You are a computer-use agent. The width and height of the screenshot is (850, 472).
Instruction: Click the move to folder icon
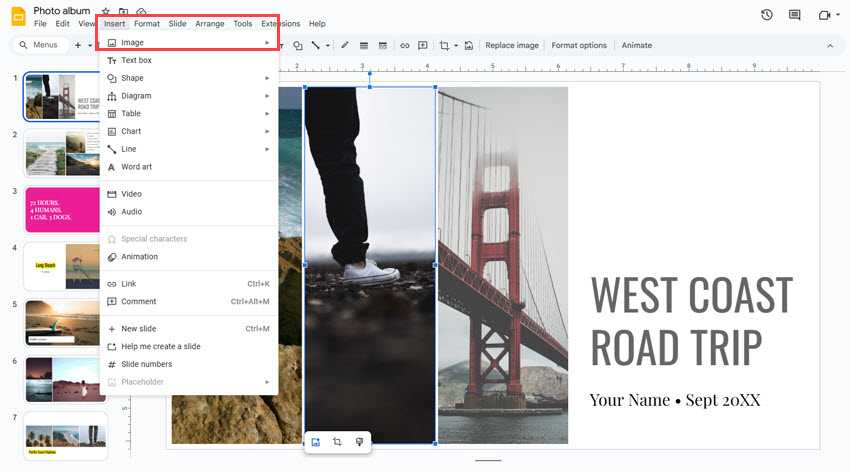124,11
